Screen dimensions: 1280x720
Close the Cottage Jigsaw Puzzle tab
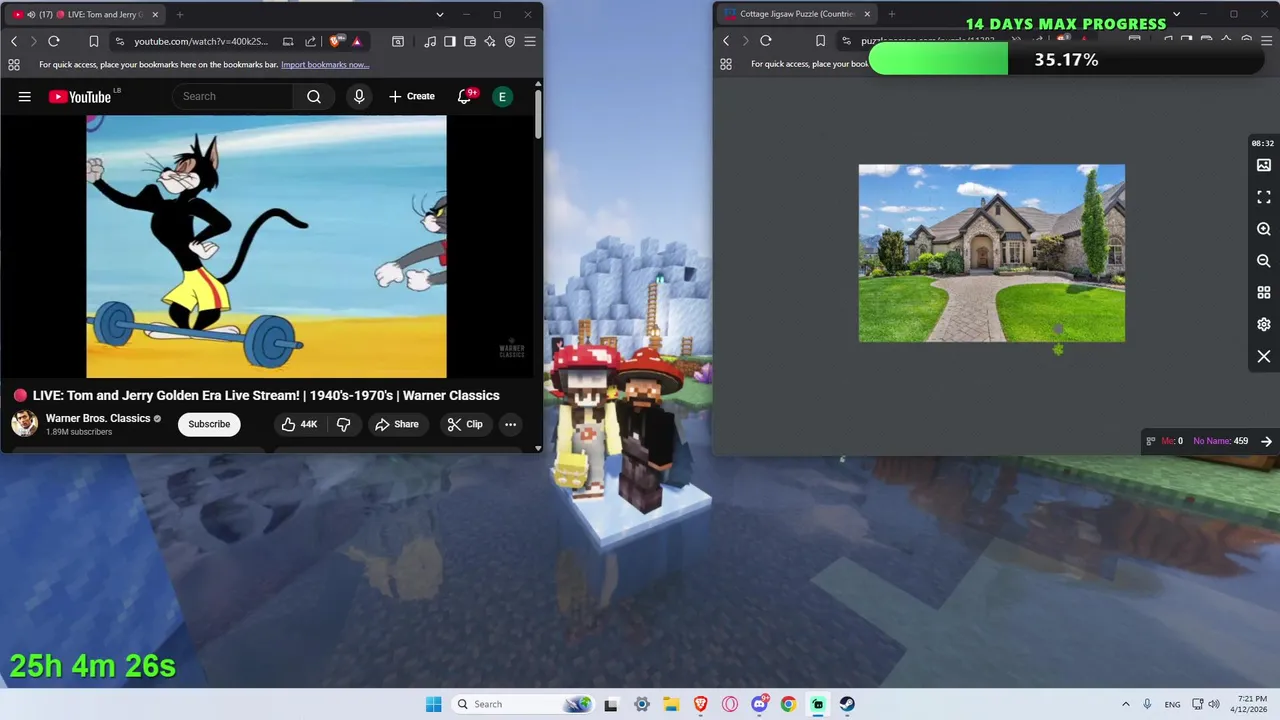coord(867,14)
